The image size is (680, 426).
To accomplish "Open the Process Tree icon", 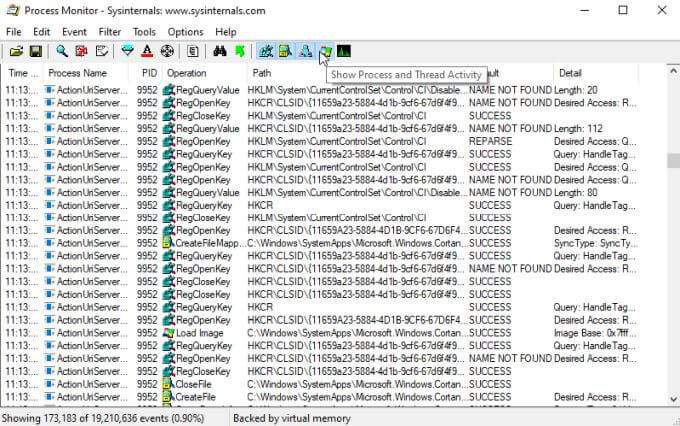I will click(x=193, y=52).
